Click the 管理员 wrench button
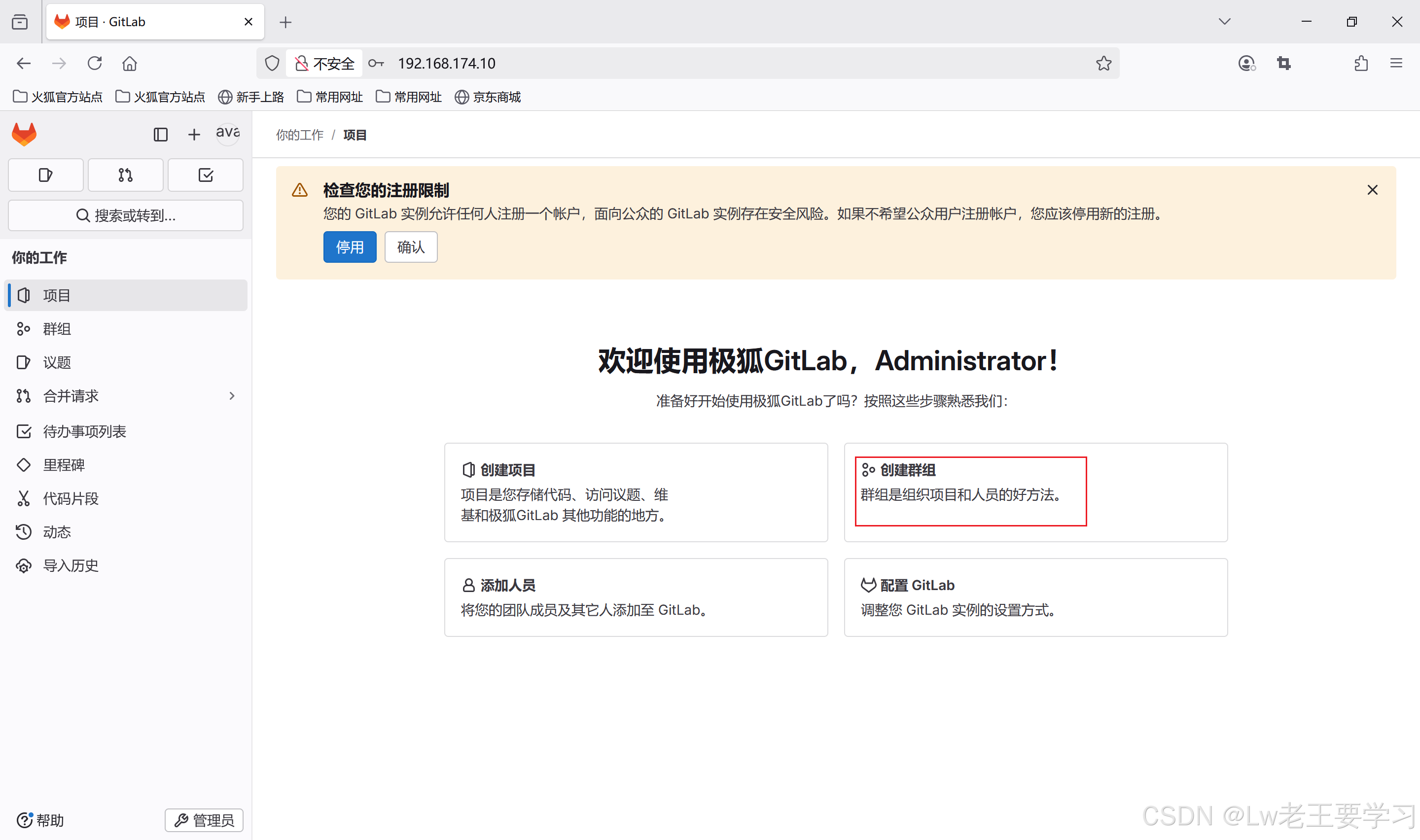Screen dimensions: 1420x840 point(204,820)
